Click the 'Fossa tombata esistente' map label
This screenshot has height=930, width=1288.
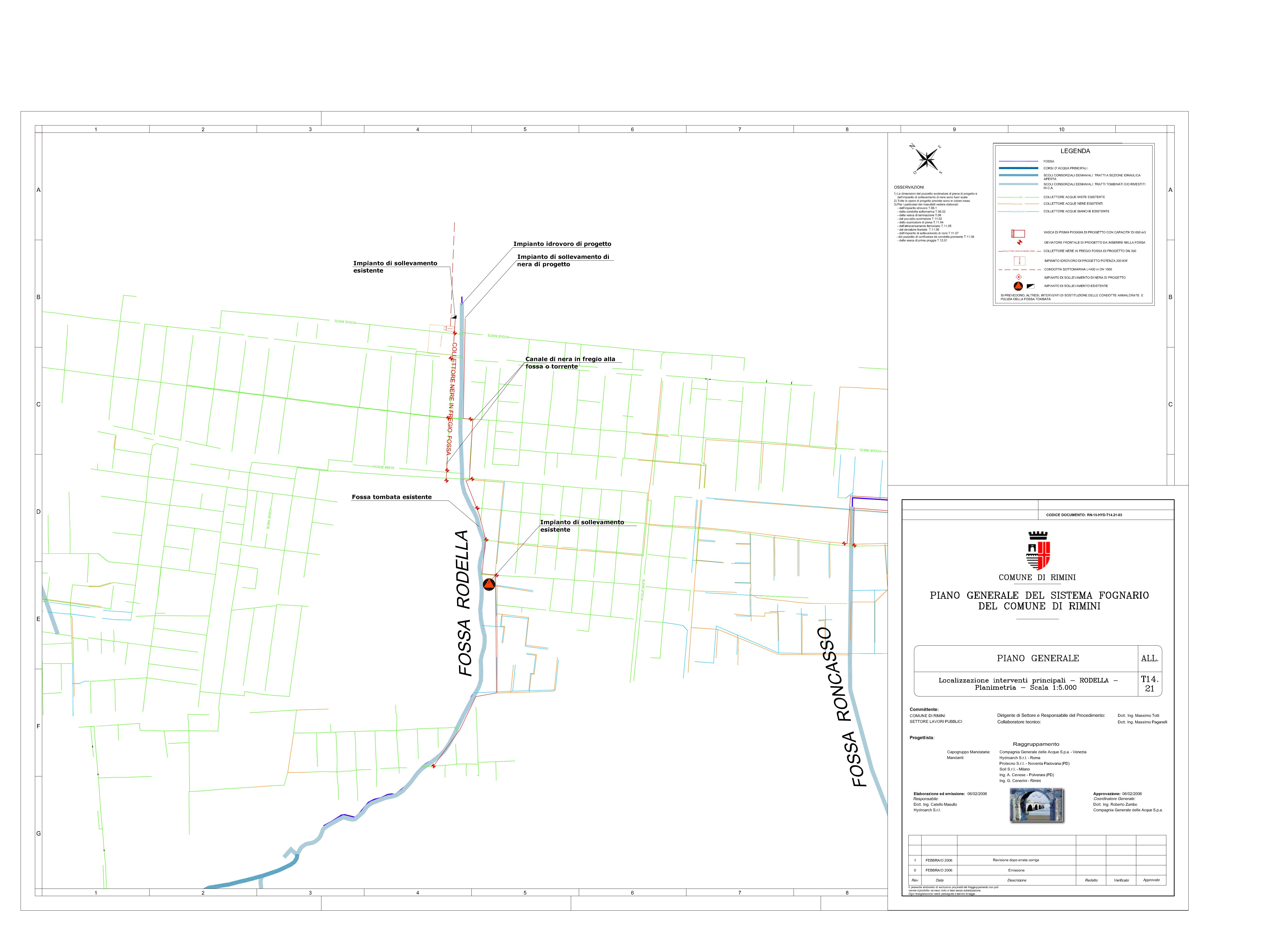pyautogui.click(x=392, y=497)
